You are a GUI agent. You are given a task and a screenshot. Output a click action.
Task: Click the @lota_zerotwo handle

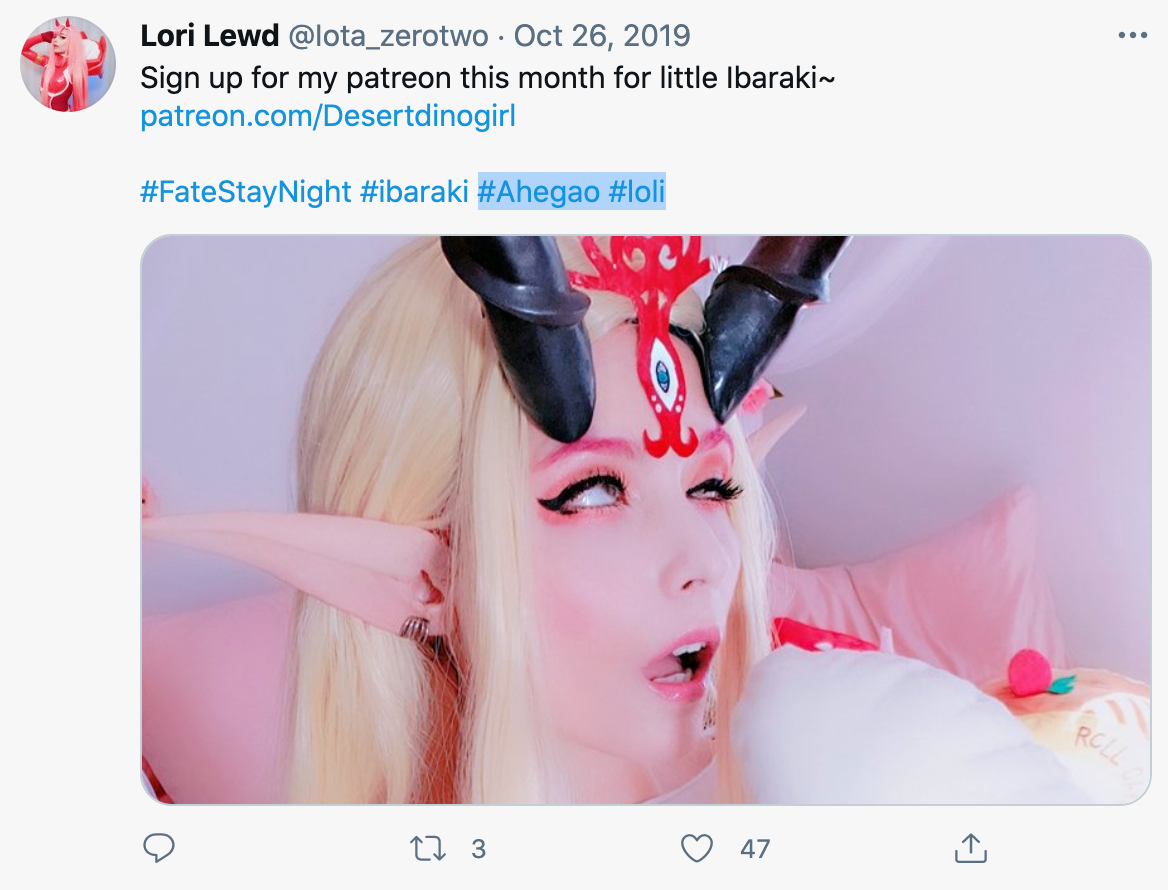387,36
